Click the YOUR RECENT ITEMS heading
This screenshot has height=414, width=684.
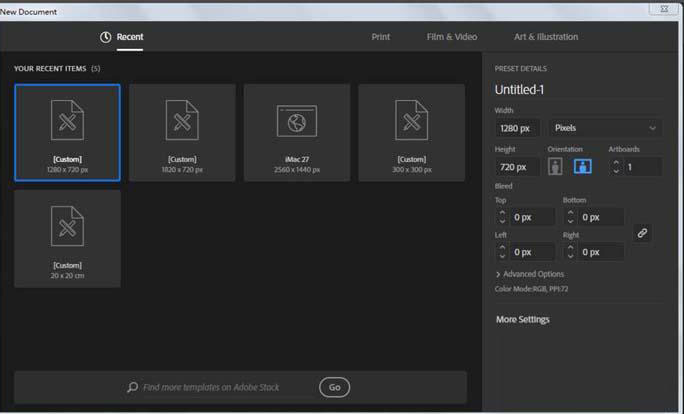click(50, 68)
